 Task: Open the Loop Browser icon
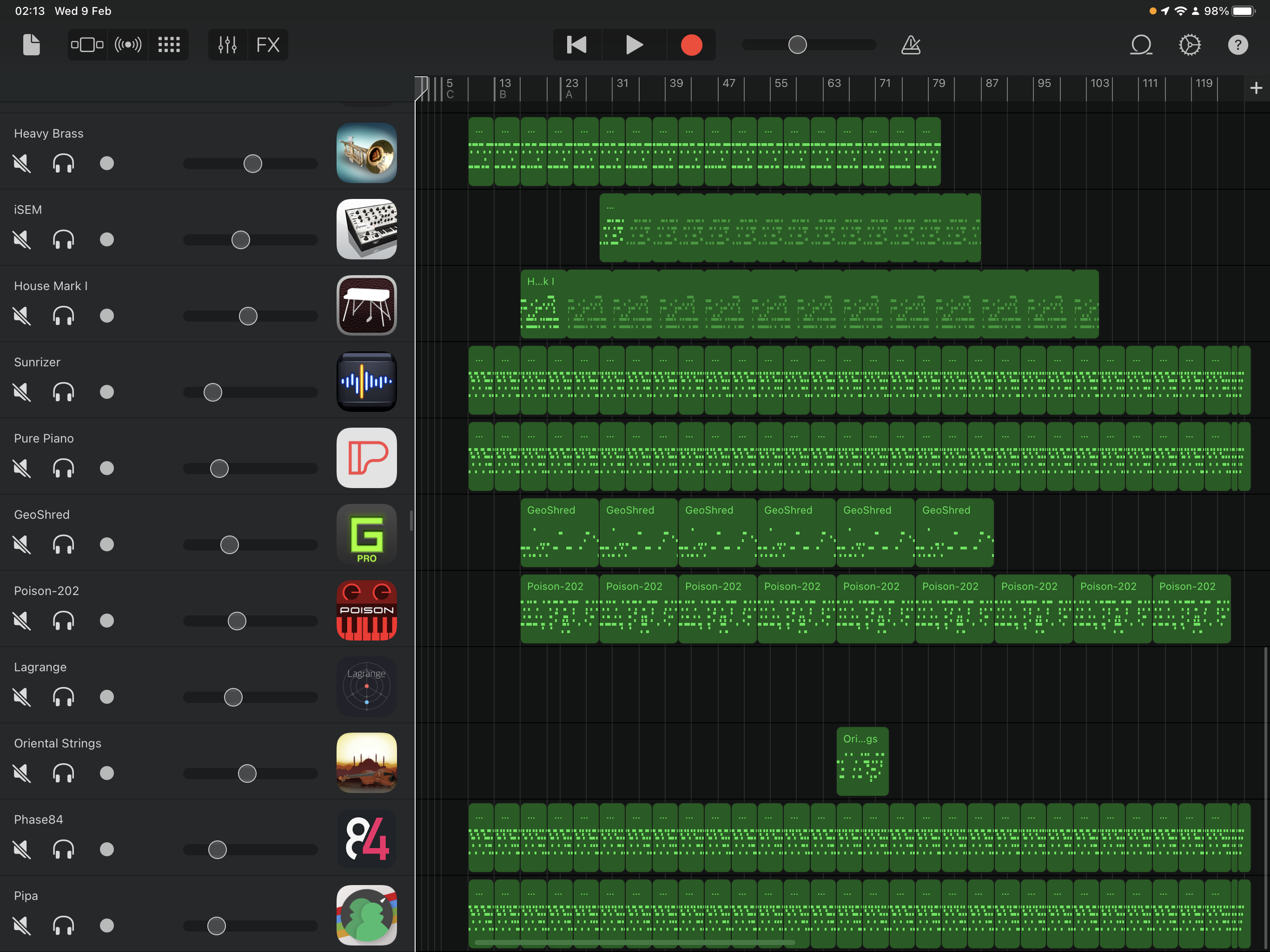click(1141, 45)
